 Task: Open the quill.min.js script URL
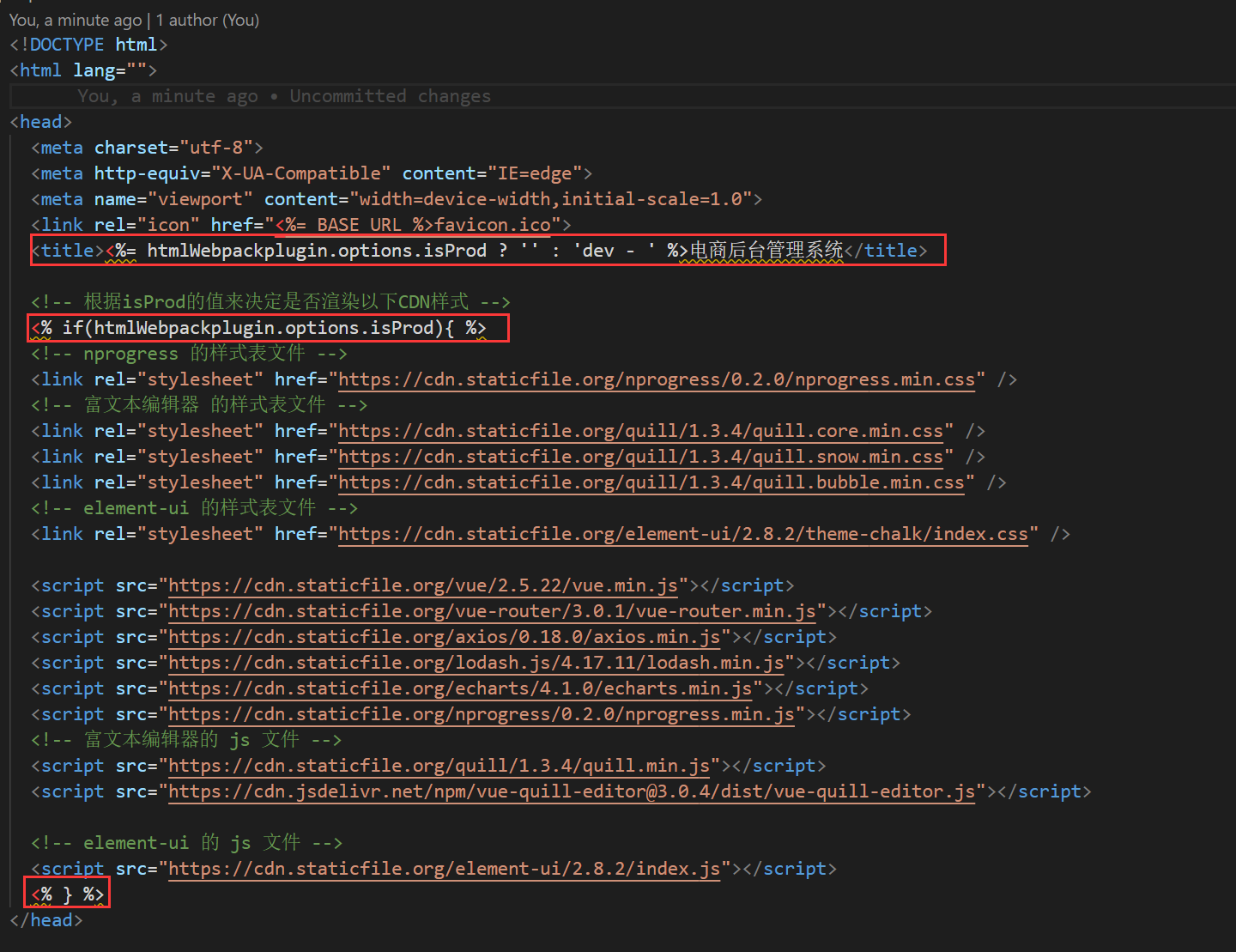coord(439,766)
